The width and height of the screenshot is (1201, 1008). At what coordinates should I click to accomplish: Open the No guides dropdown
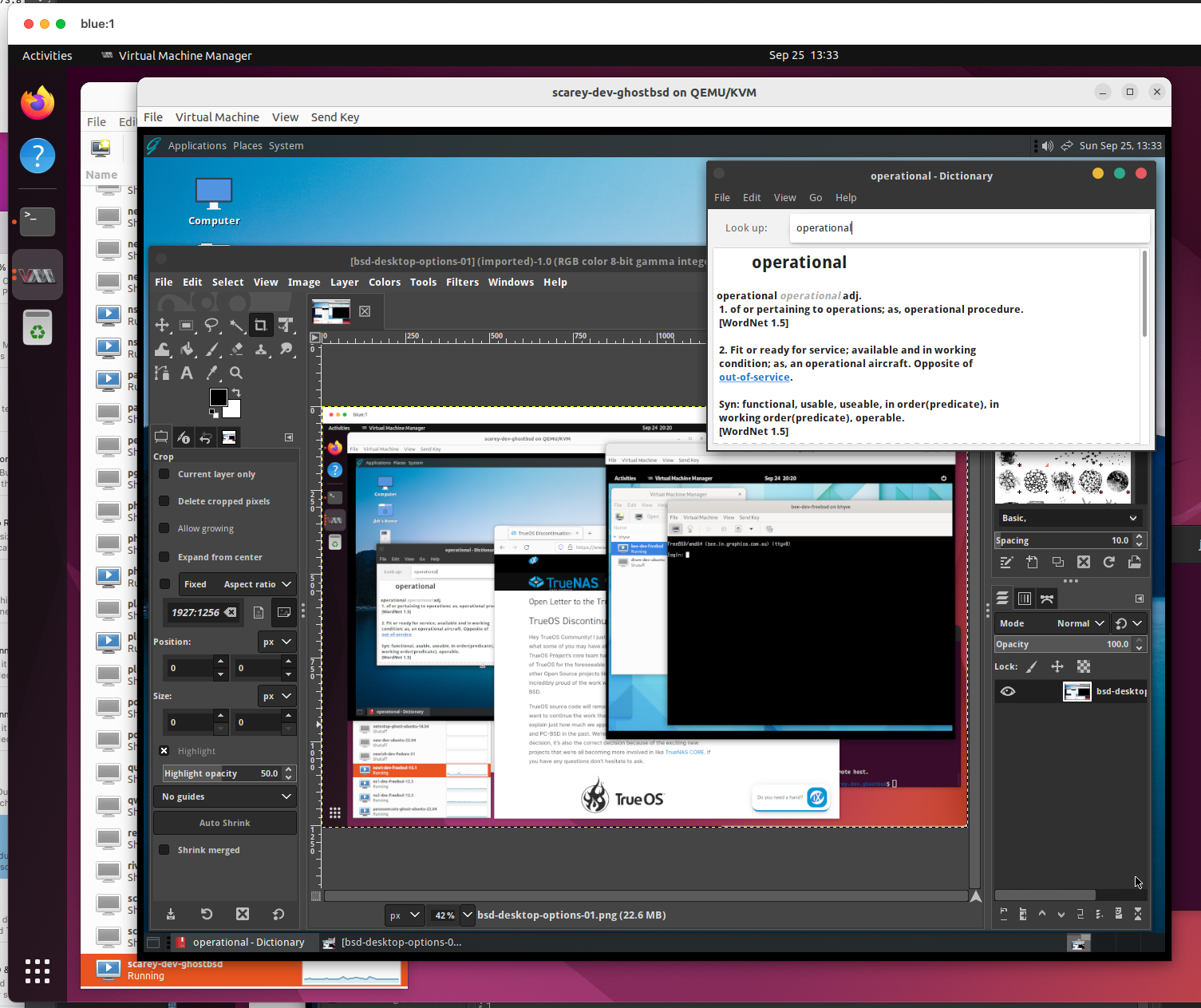[x=225, y=797]
